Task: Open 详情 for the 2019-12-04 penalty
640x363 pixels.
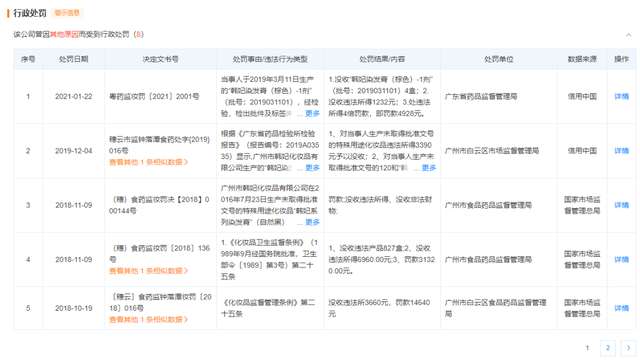Action: (x=621, y=151)
